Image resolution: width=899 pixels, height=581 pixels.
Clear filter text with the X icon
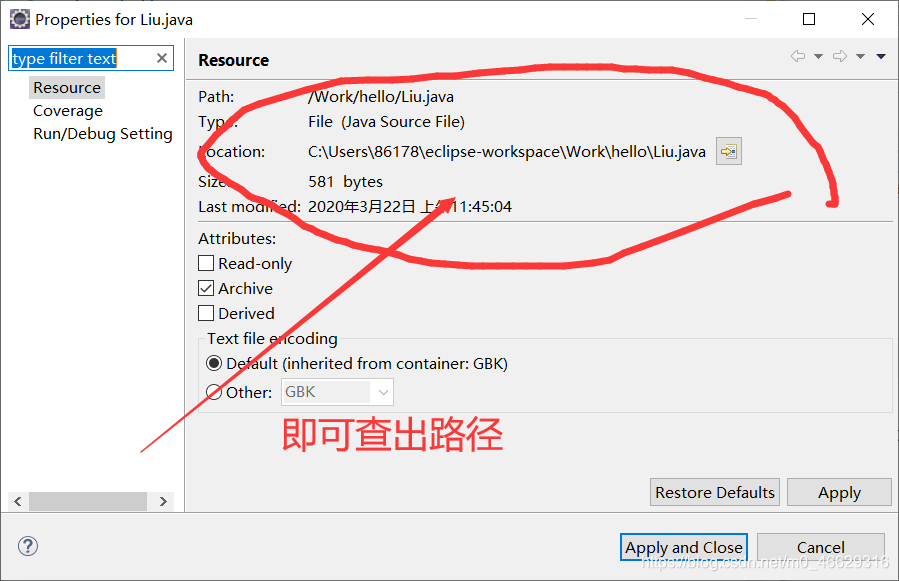tap(162, 58)
